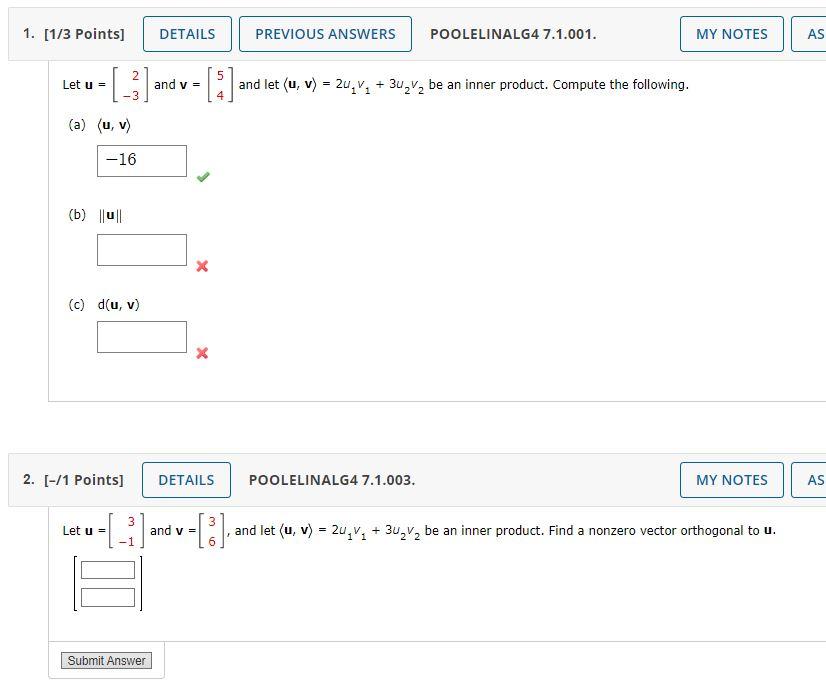The image size is (826, 686).
Task: Click Submit Answer for question 2
Action: [x=106, y=660]
